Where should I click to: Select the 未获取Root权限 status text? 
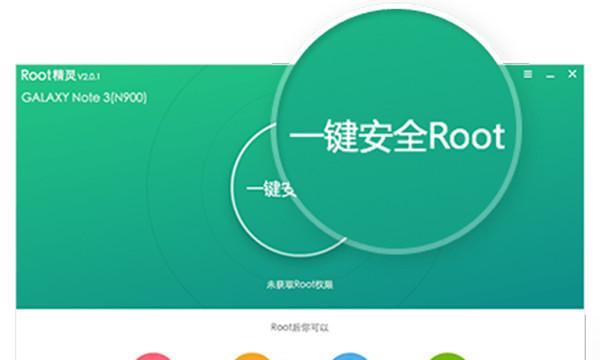[x=300, y=285]
